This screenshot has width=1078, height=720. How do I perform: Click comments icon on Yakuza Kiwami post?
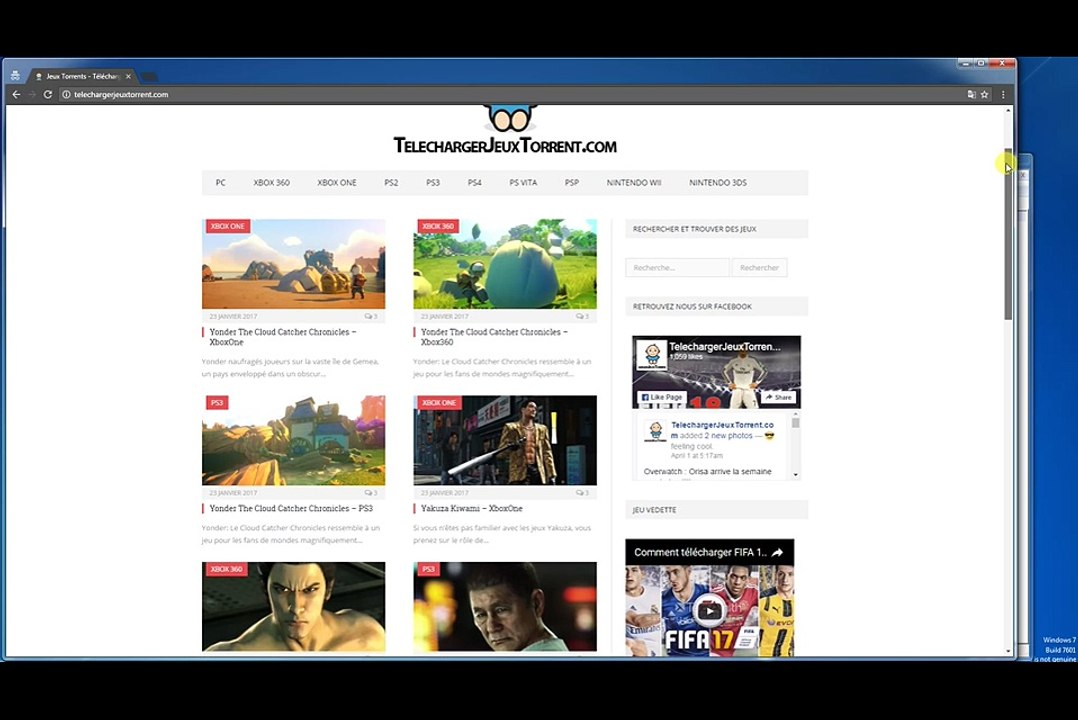tap(582, 493)
